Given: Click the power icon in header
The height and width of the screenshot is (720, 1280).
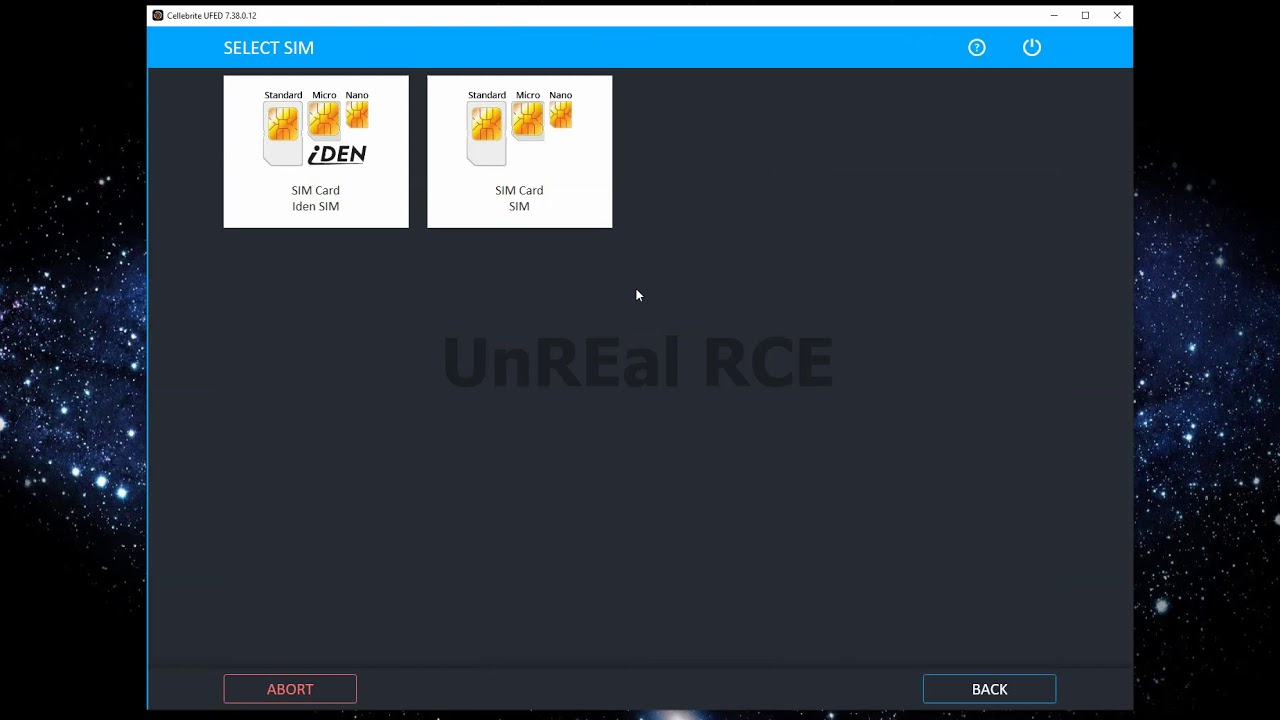Looking at the screenshot, I should pyautogui.click(x=1032, y=48).
